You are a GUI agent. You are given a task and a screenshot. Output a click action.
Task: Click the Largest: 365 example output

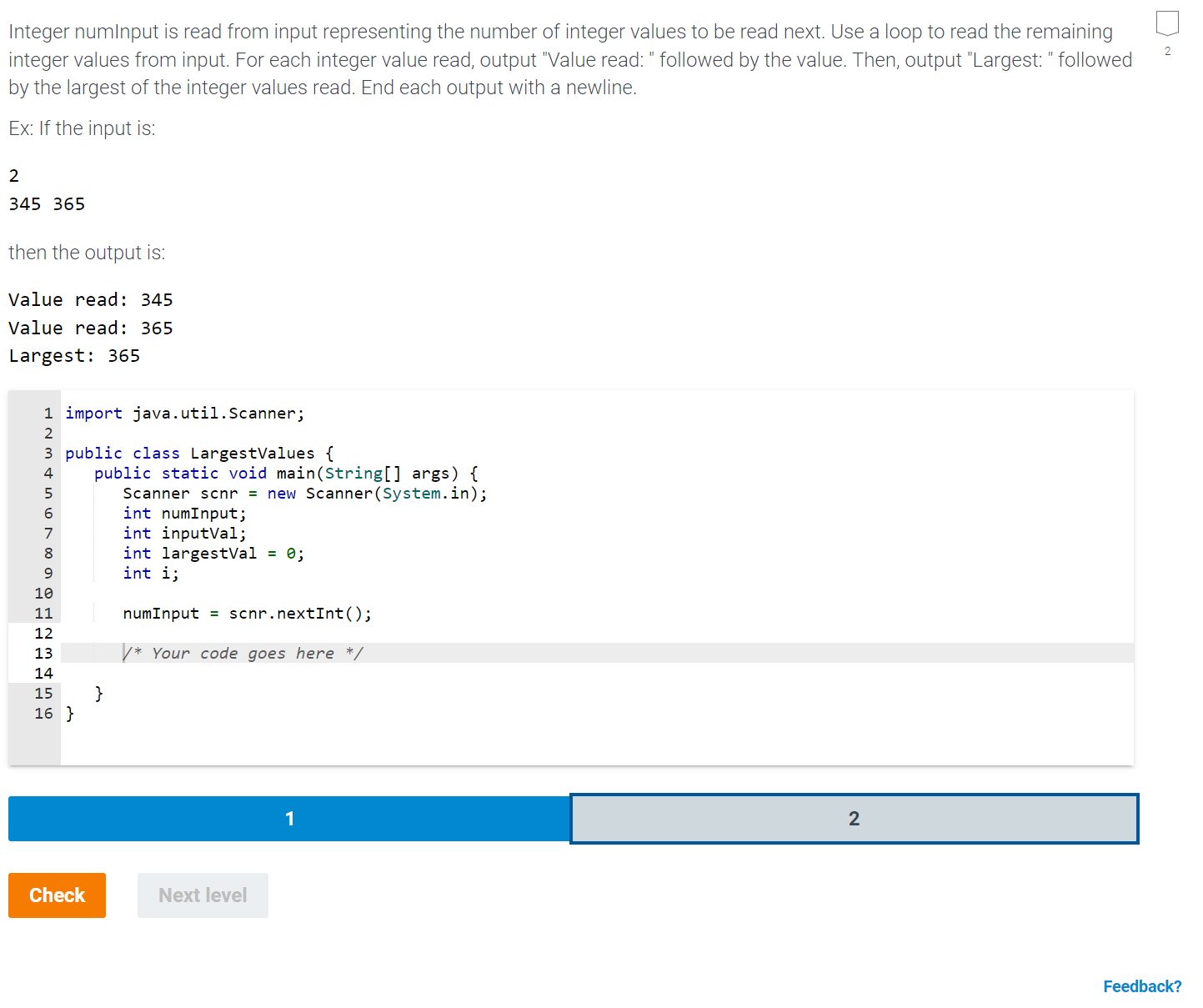click(74, 355)
